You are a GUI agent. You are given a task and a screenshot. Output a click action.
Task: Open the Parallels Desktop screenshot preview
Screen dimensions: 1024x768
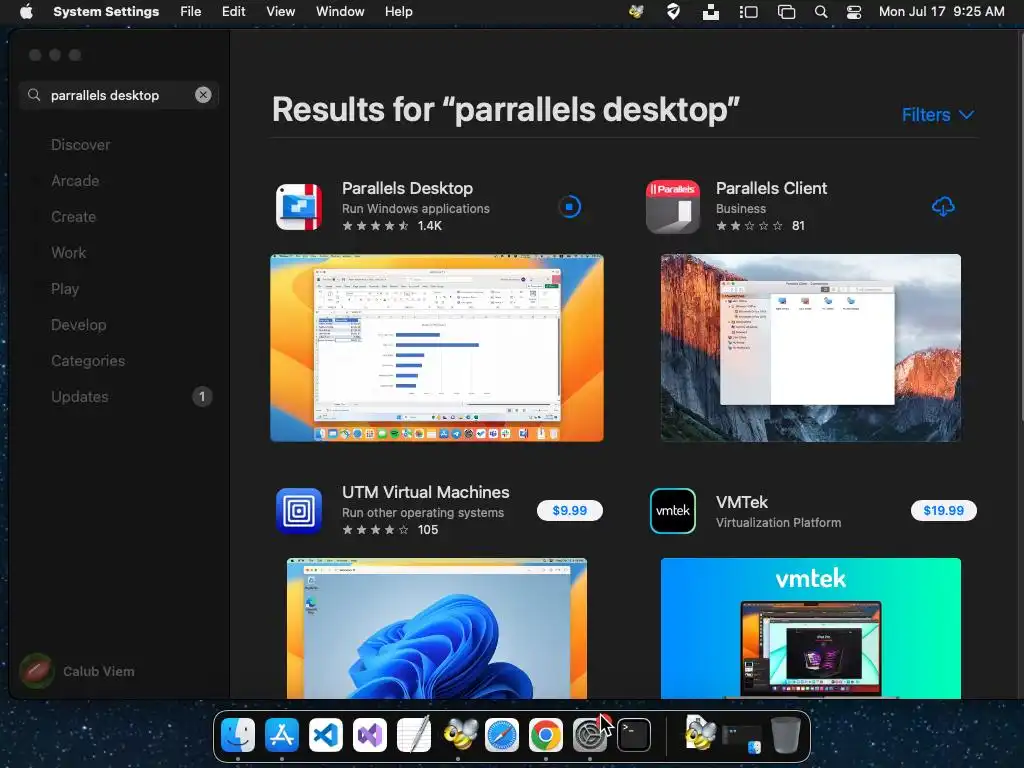pyautogui.click(x=436, y=348)
